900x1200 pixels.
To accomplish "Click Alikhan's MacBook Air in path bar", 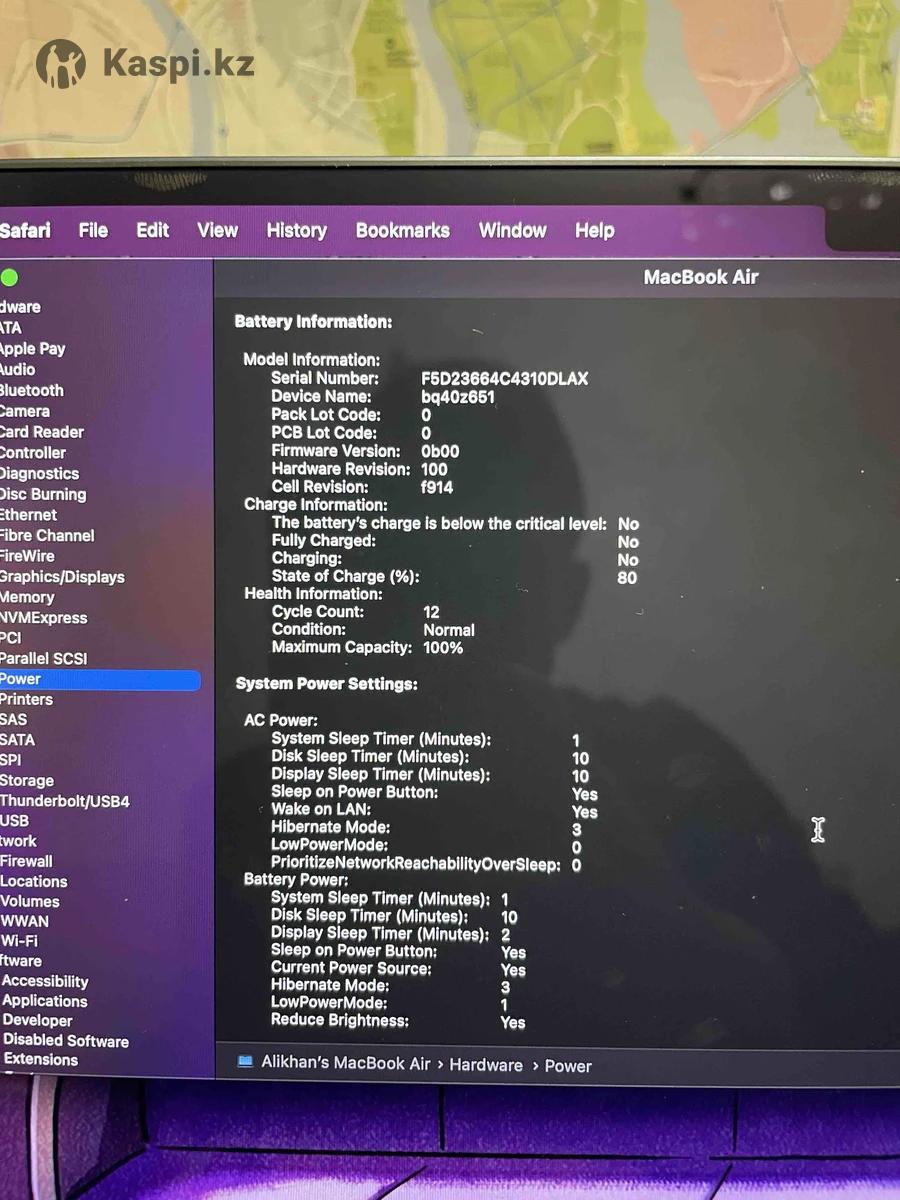I will click(x=346, y=1063).
